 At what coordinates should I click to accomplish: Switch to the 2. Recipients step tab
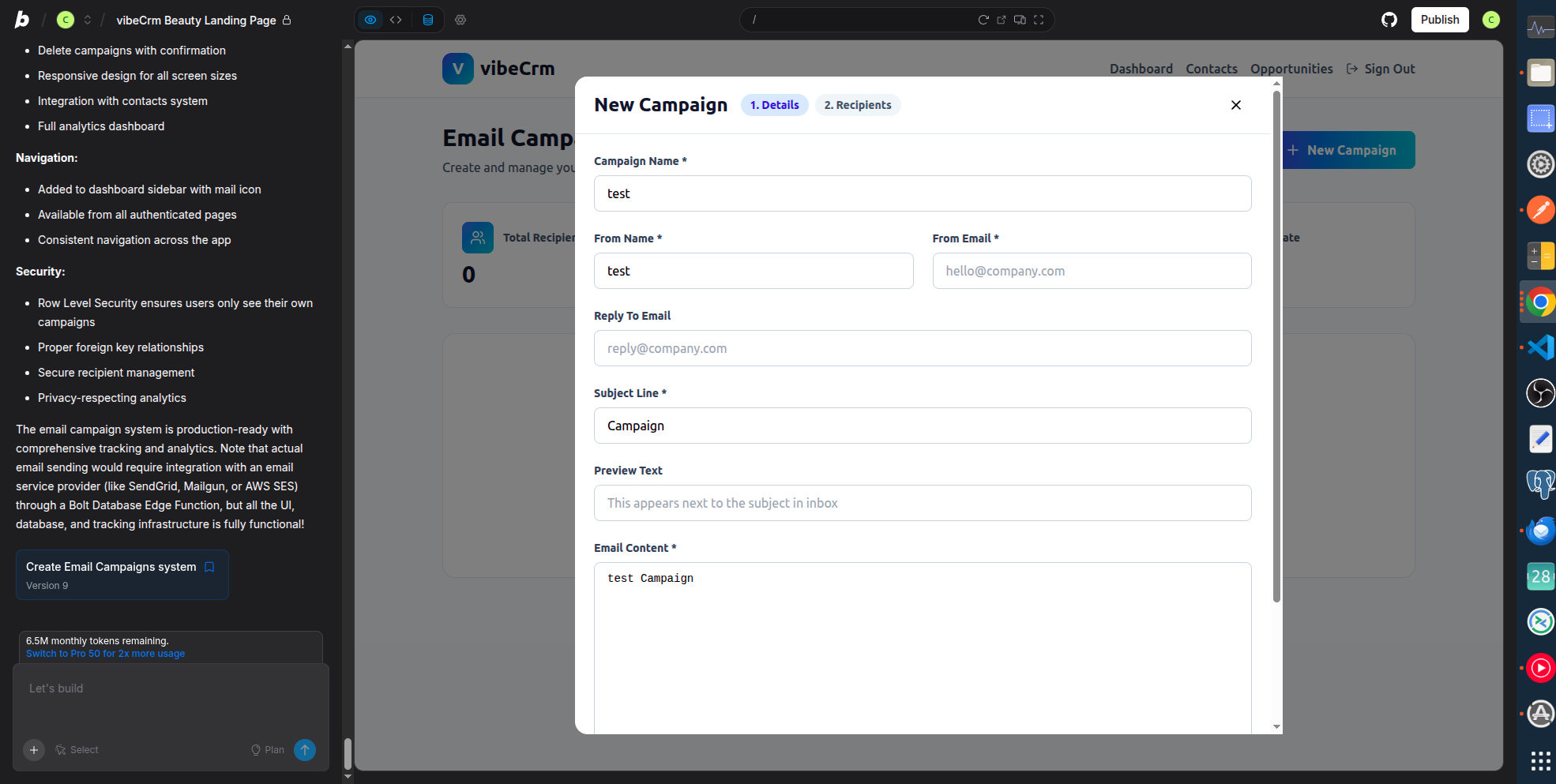click(857, 105)
